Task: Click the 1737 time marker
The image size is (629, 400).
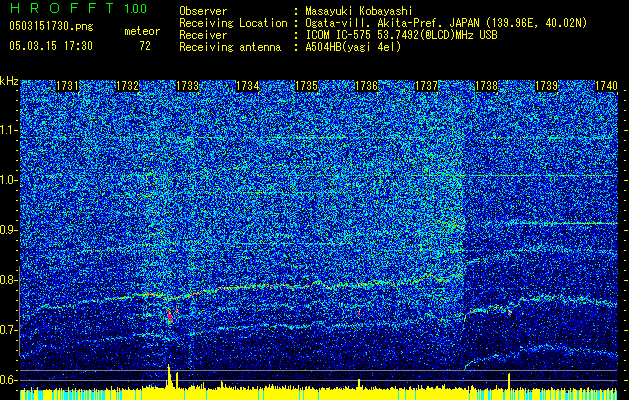Action: pos(426,86)
